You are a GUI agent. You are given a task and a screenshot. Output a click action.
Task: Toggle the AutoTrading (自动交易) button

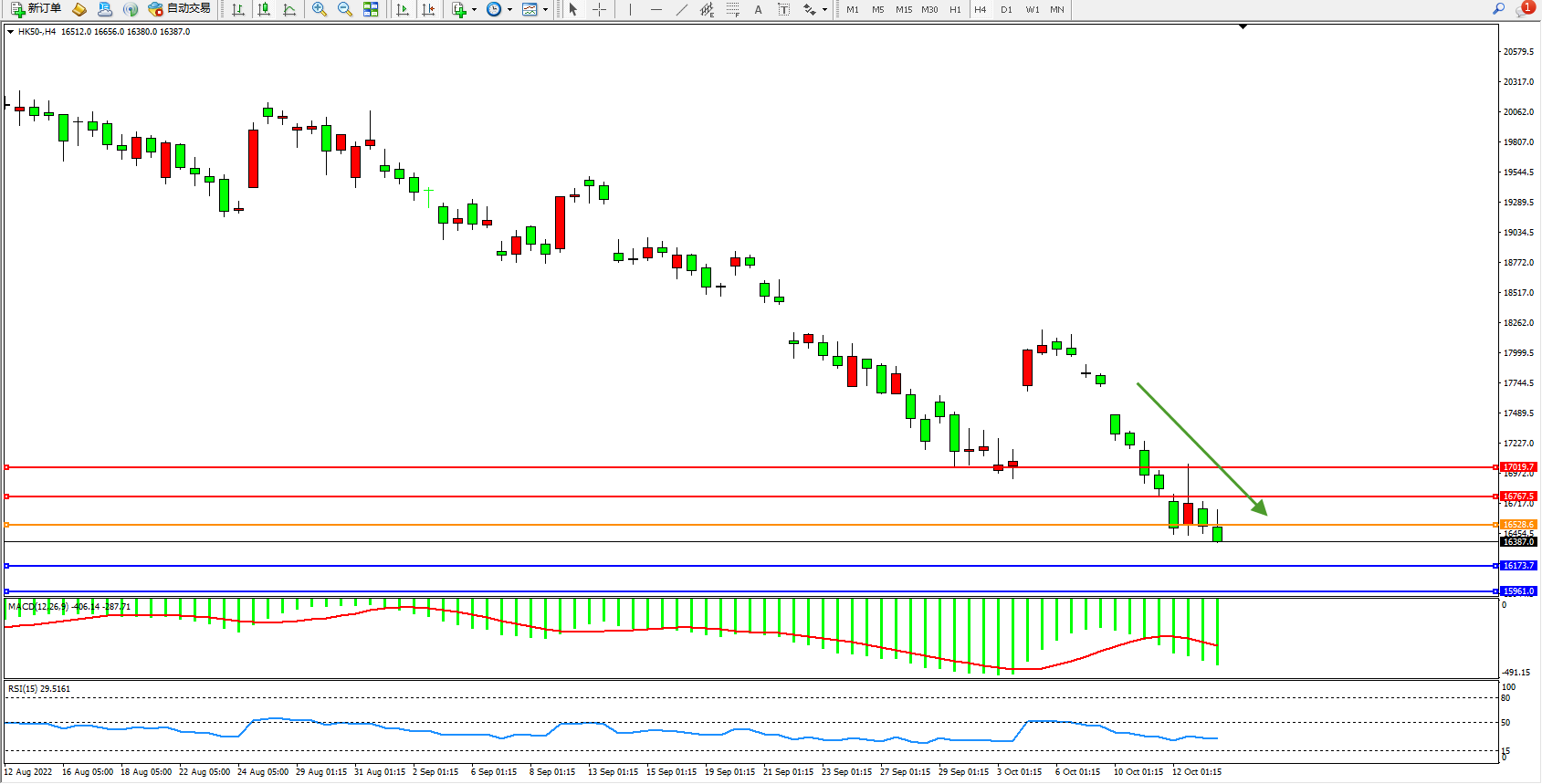point(180,9)
